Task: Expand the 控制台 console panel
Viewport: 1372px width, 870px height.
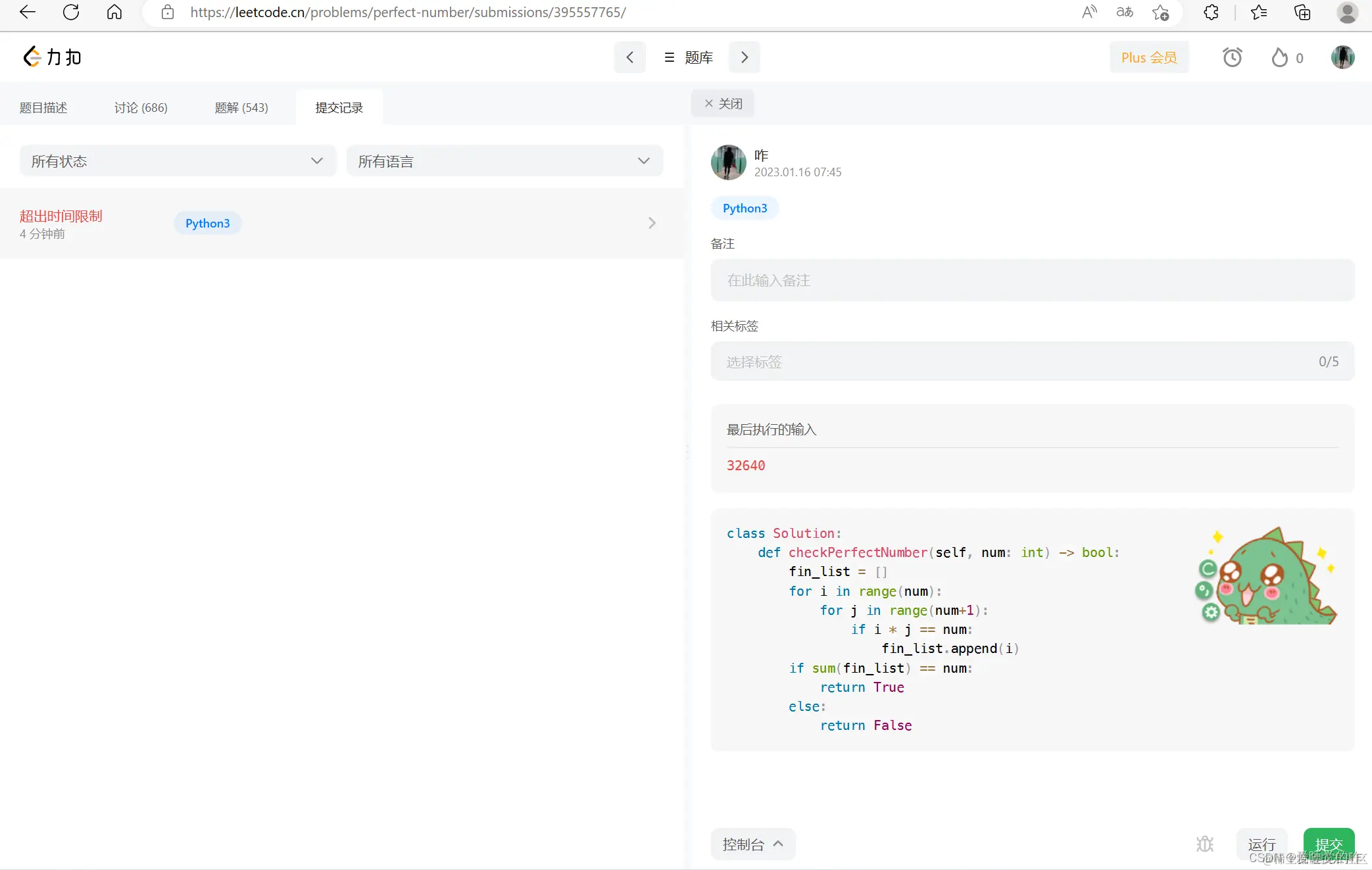Action: coord(752,844)
